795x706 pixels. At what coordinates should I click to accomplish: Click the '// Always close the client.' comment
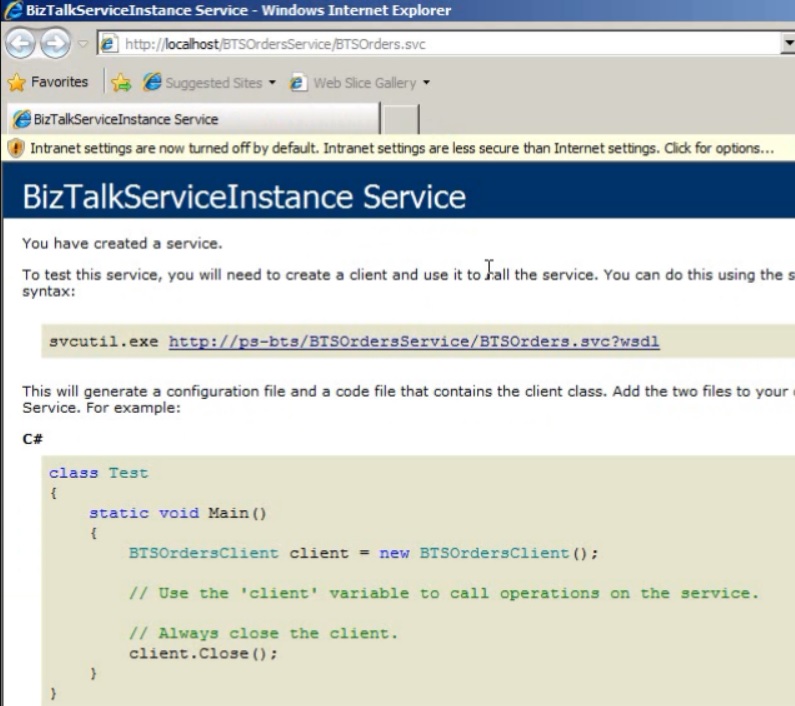(263, 633)
